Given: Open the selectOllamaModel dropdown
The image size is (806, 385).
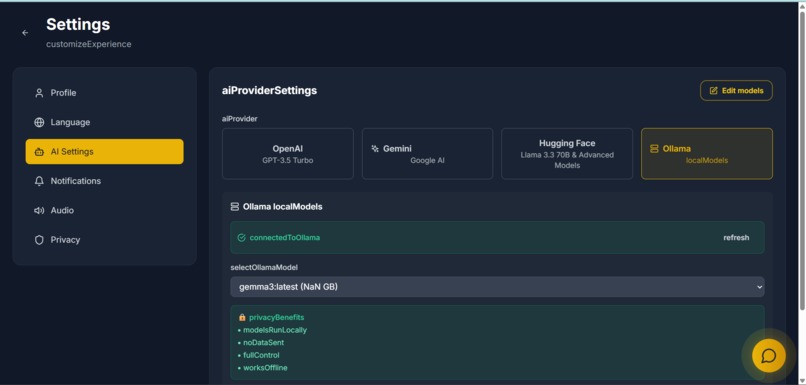Looking at the screenshot, I should (x=497, y=287).
